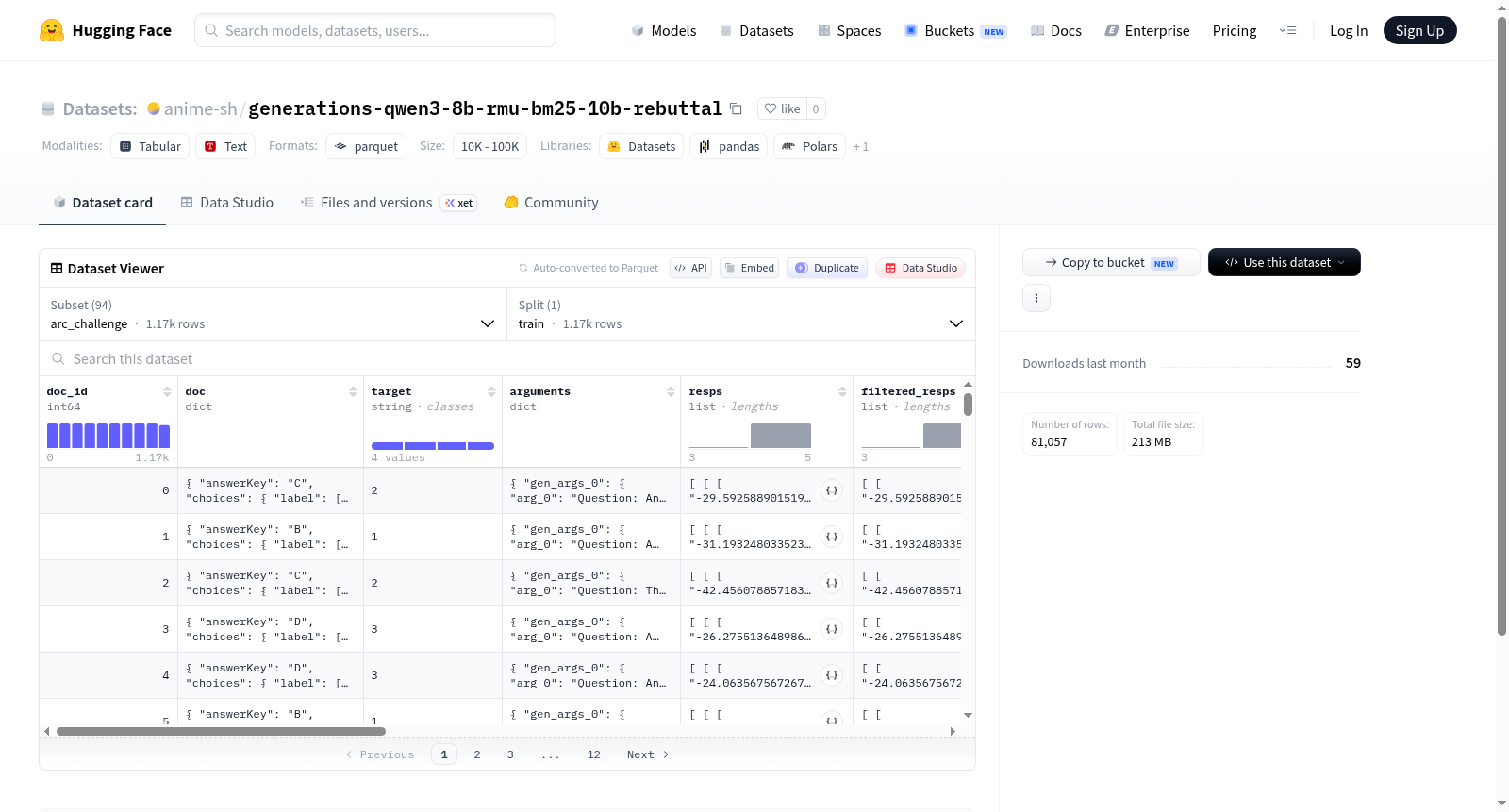
Task: Sort by the arguments column arrows
Action: coord(671,391)
